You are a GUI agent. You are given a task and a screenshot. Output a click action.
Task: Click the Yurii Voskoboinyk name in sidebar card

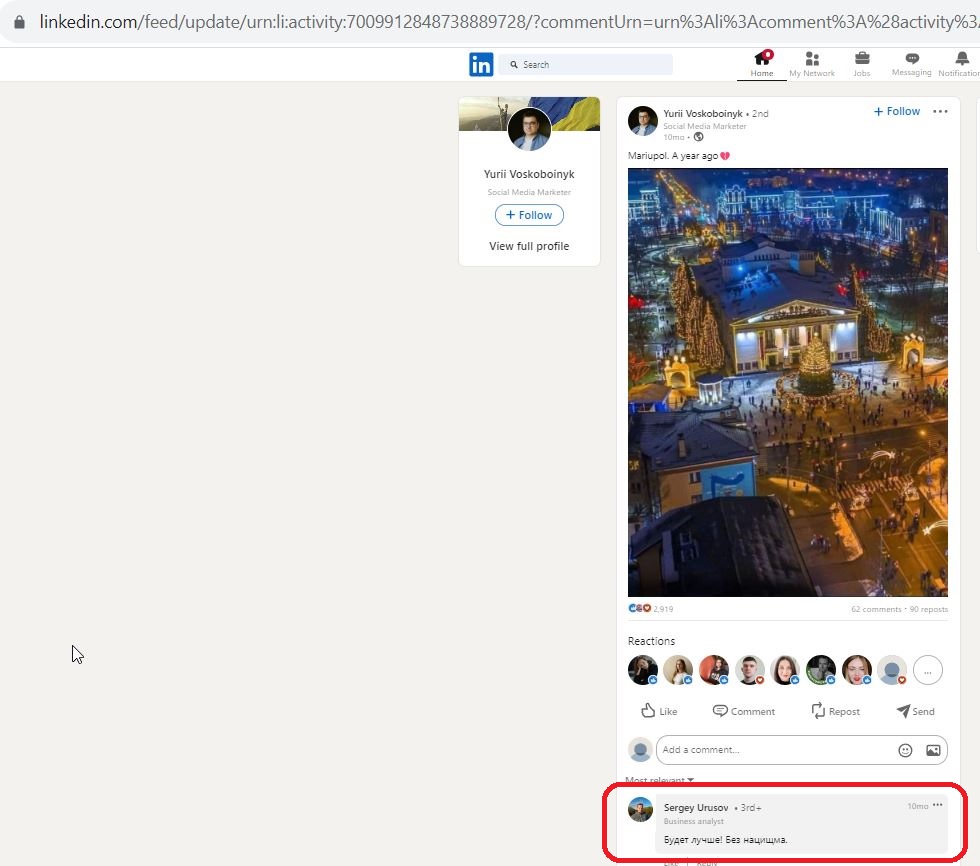[x=529, y=174]
